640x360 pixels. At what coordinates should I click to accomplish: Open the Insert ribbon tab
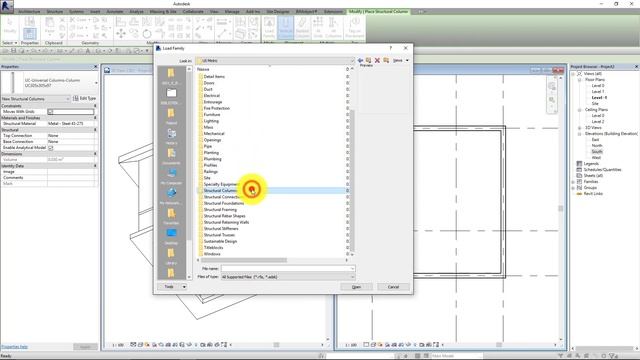click(x=95, y=12)
